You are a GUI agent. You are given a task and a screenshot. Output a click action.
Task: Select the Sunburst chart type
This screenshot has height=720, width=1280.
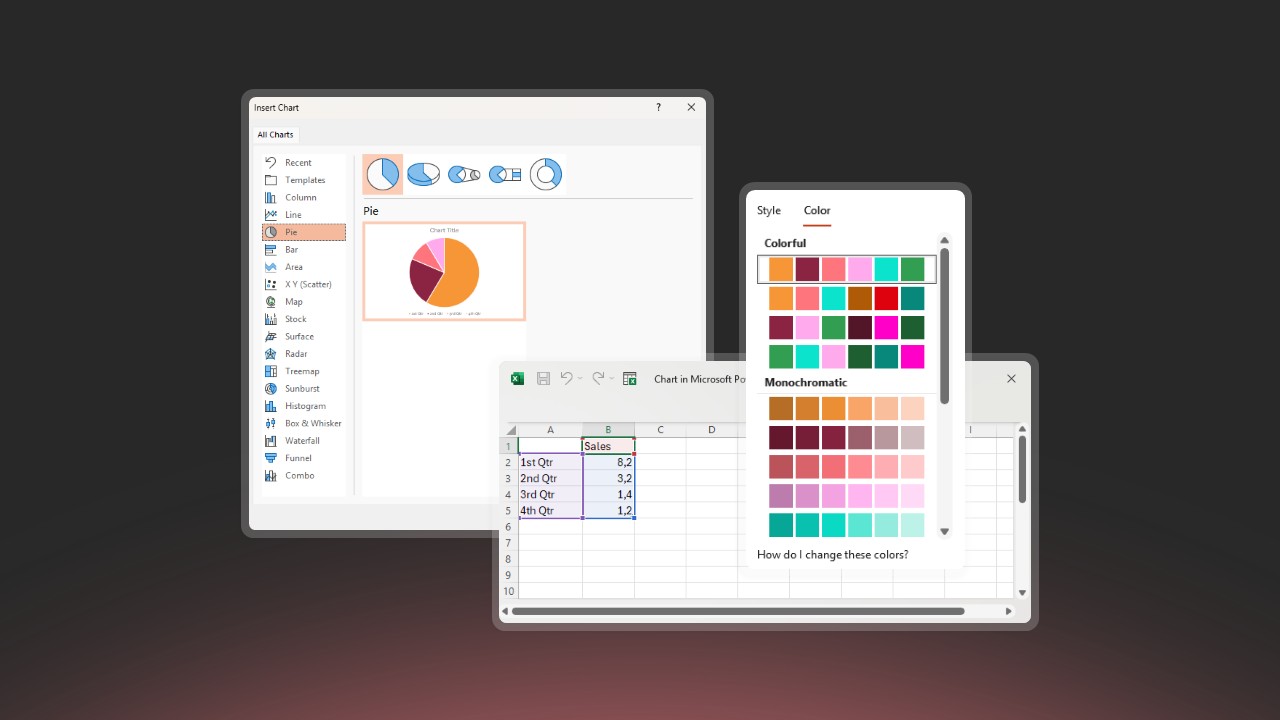pos(304,389)
